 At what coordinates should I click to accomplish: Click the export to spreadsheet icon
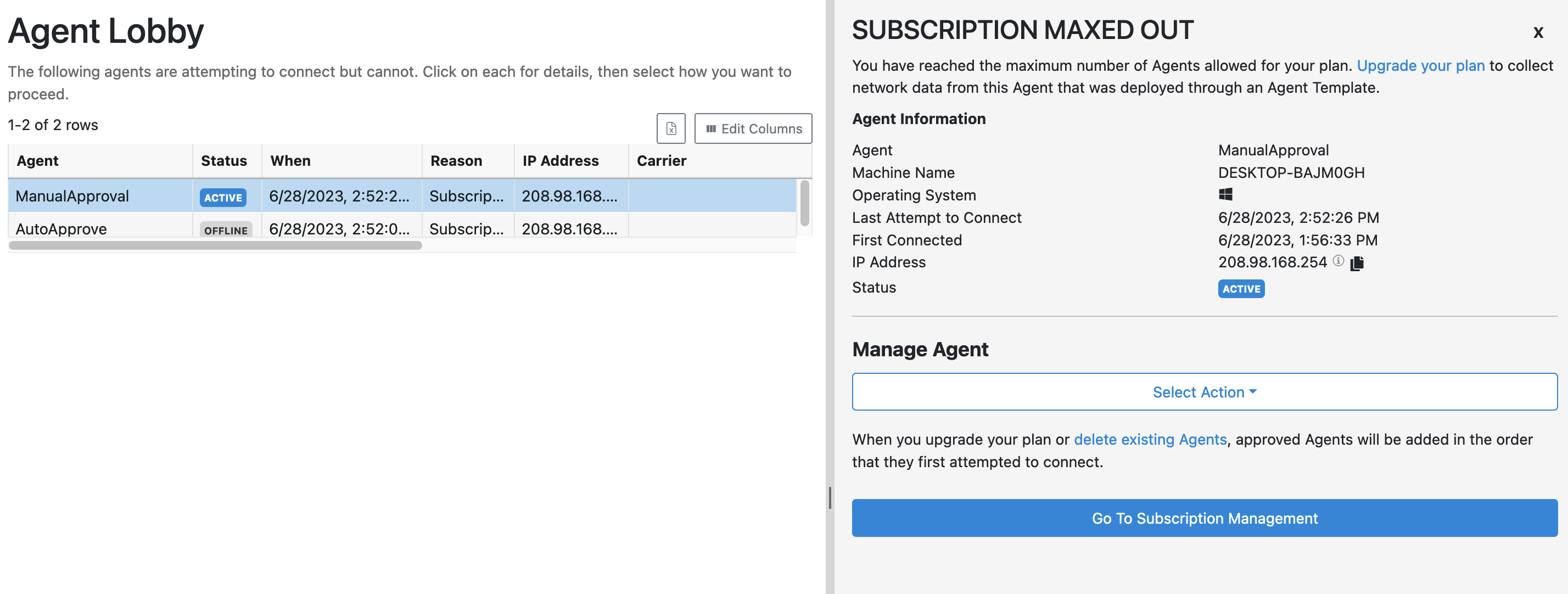[x=671, y=128]
